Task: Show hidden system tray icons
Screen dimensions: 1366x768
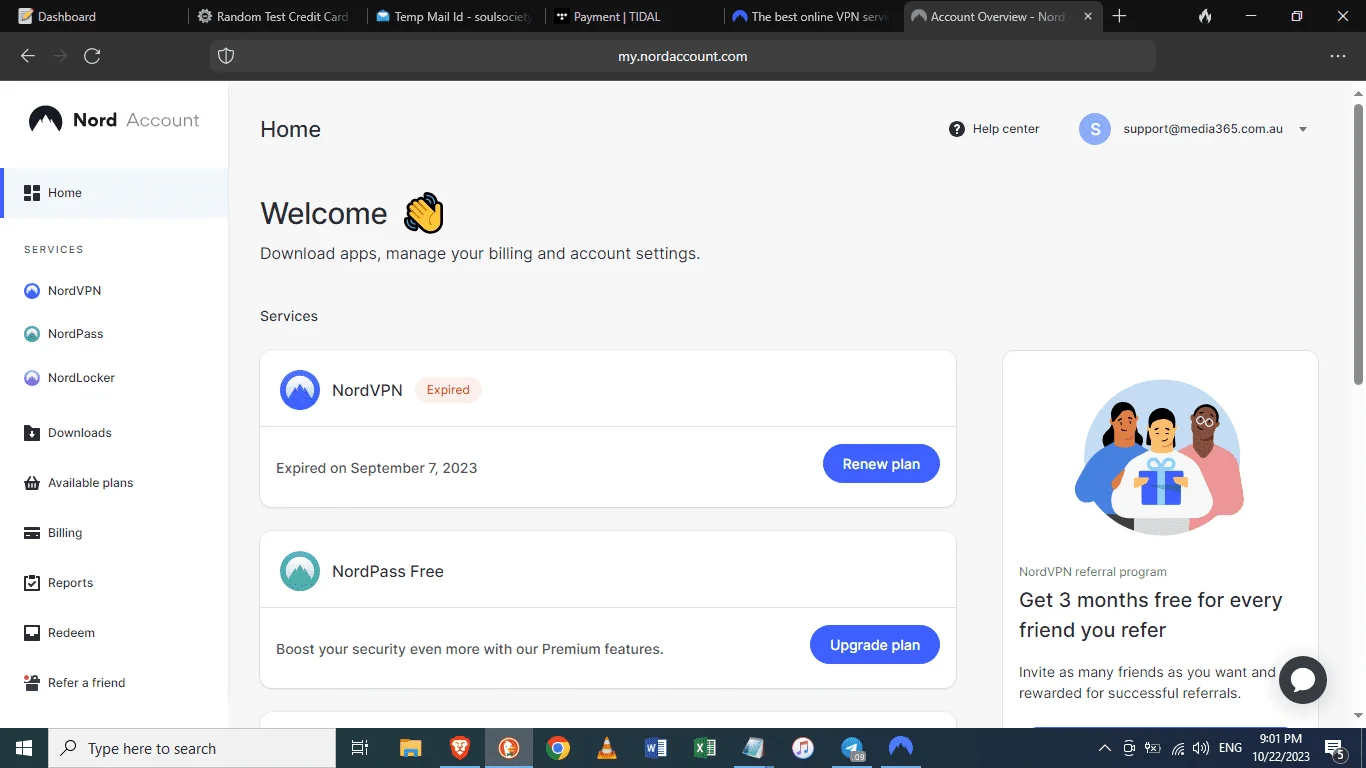Action: point(1105,748)
